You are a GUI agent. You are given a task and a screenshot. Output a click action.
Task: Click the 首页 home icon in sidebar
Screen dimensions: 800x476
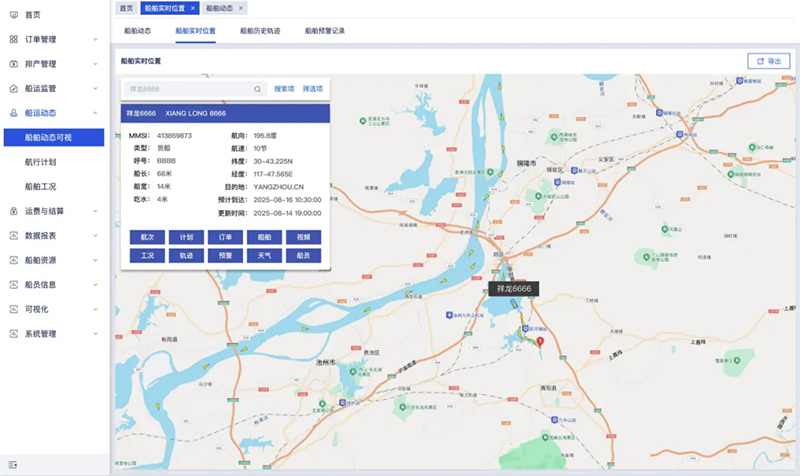[13, 15]
